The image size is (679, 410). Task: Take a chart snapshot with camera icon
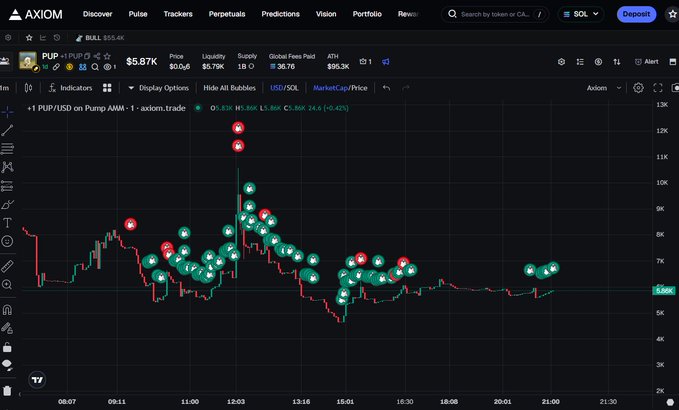(675, 88)
